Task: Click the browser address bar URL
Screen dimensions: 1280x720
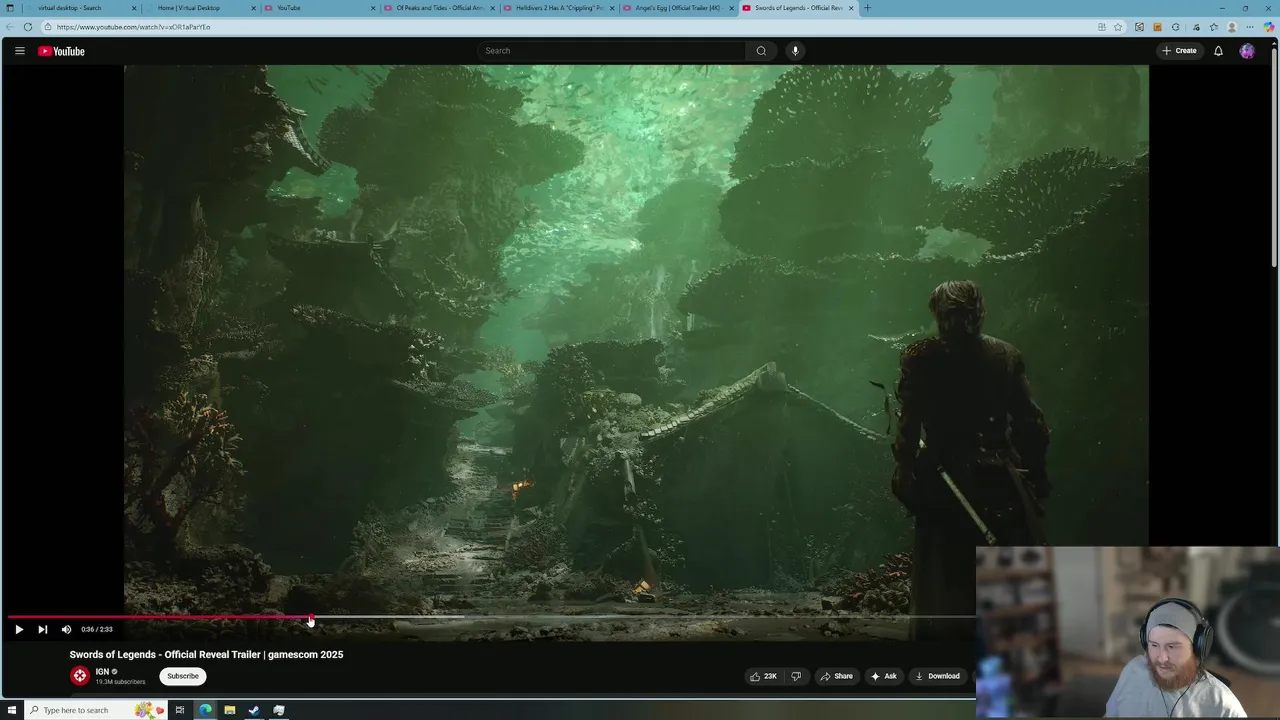Action: 133,27
